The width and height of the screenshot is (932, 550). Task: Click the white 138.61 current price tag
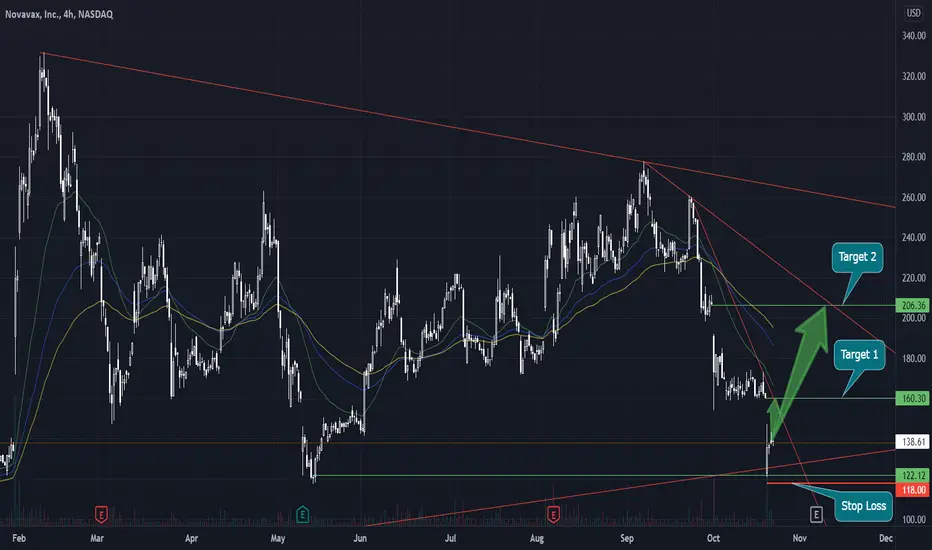coord(912,442)
